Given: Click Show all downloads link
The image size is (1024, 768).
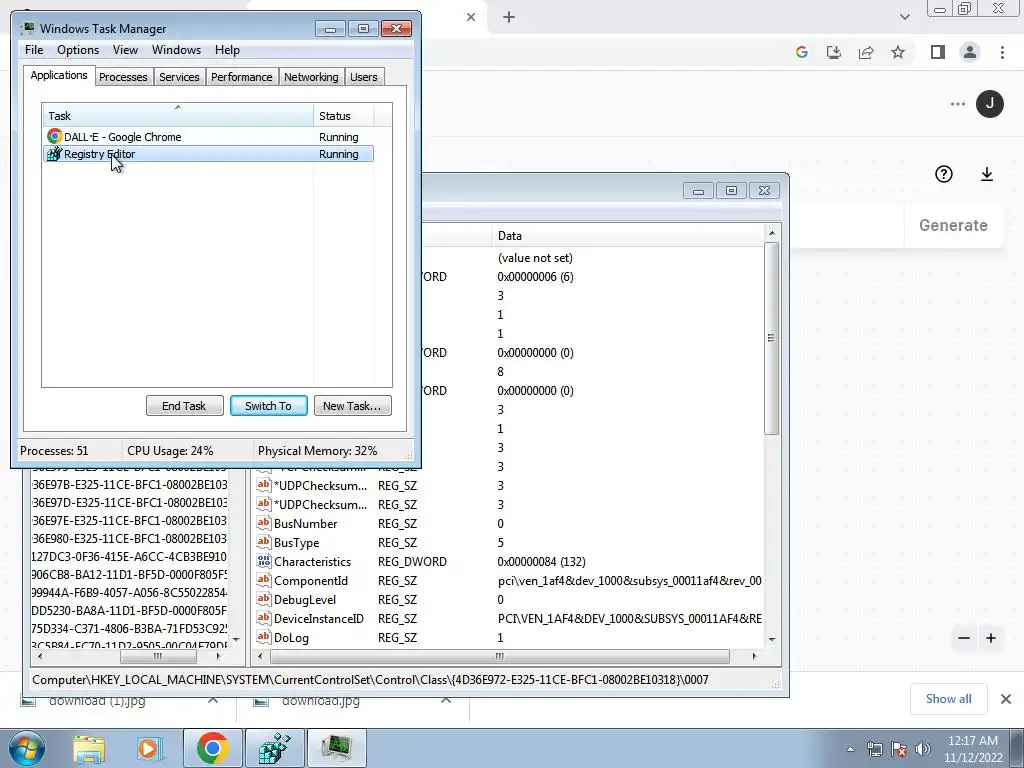Looking at the screenshot, I should [x=948, y=699].
